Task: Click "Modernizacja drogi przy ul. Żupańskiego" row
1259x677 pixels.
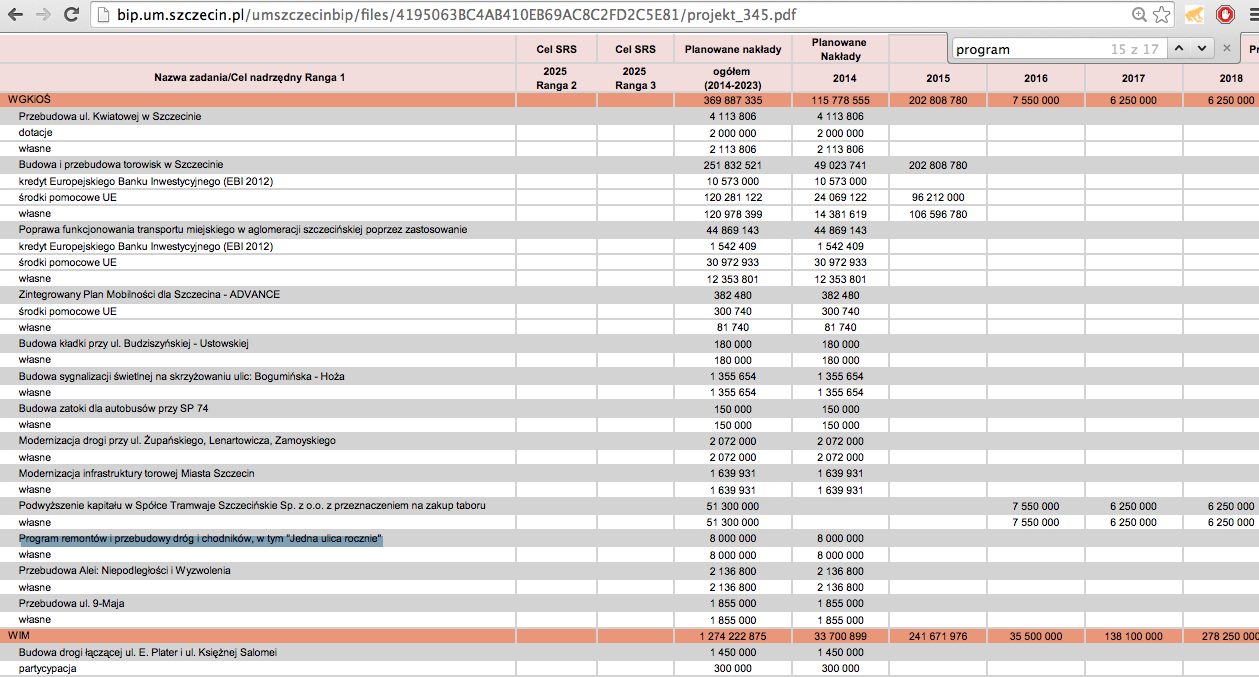Action: 177,440
